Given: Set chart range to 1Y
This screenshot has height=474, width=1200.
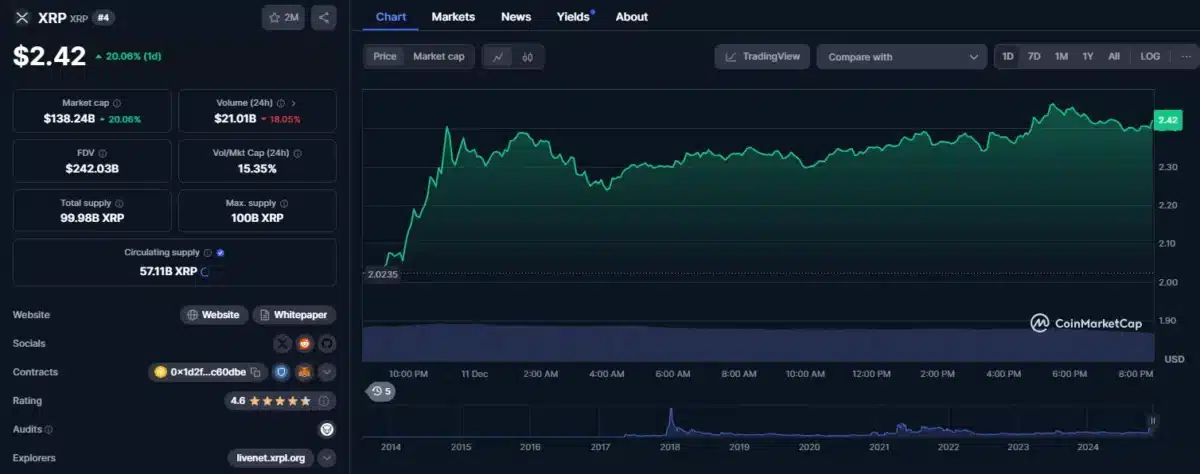Looking at the screenshot, I should (1088, 57).
